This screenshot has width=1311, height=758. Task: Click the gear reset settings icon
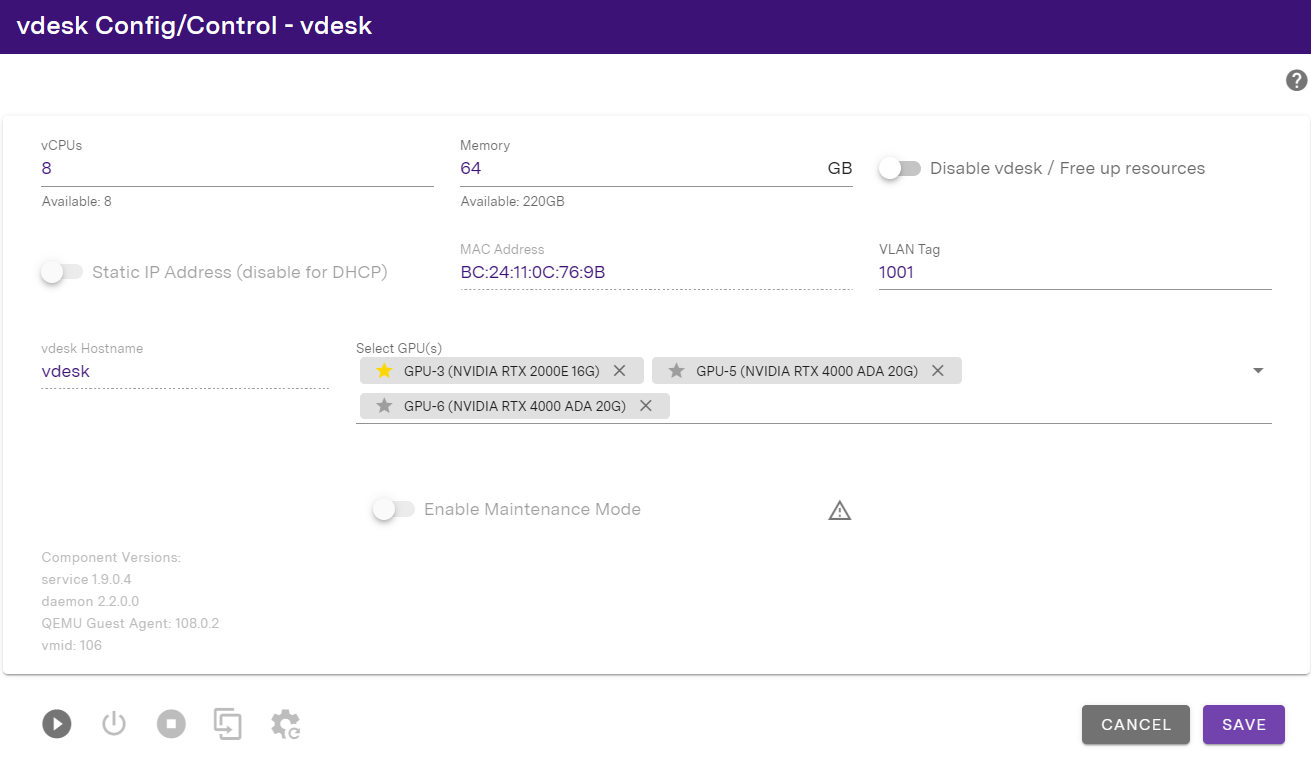(x=286, y=724)
